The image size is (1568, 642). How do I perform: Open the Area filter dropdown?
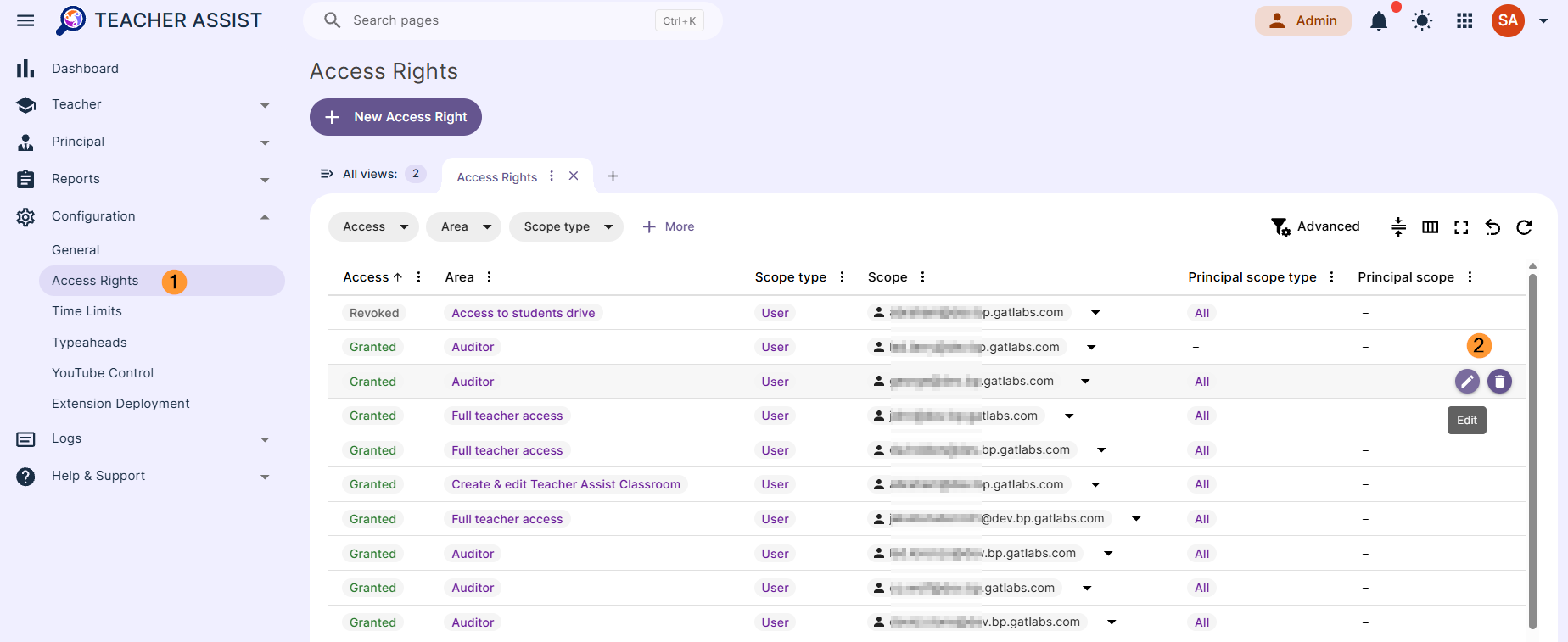[x=463, y=226]
